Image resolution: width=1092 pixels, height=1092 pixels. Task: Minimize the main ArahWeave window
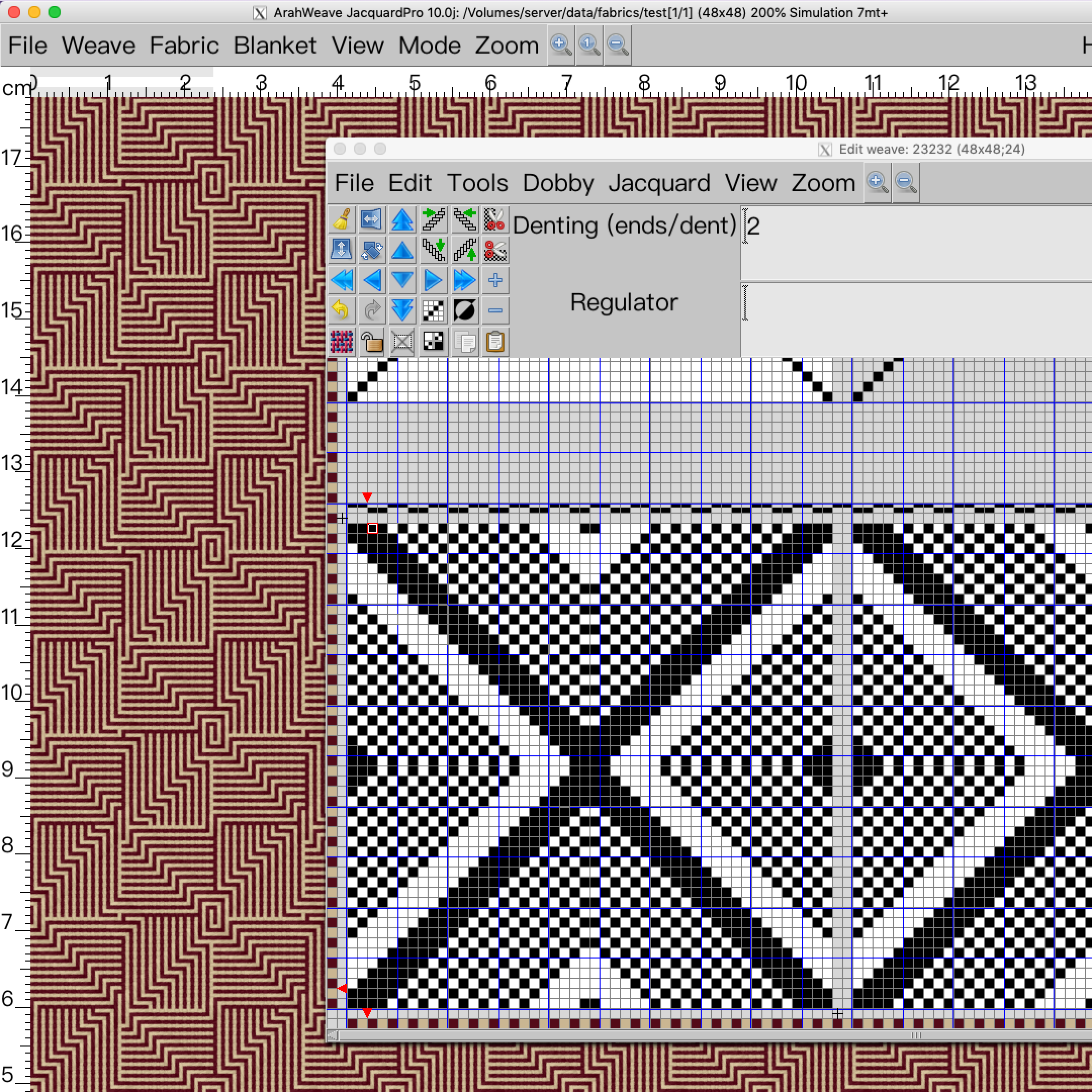(x=34, y=12)
